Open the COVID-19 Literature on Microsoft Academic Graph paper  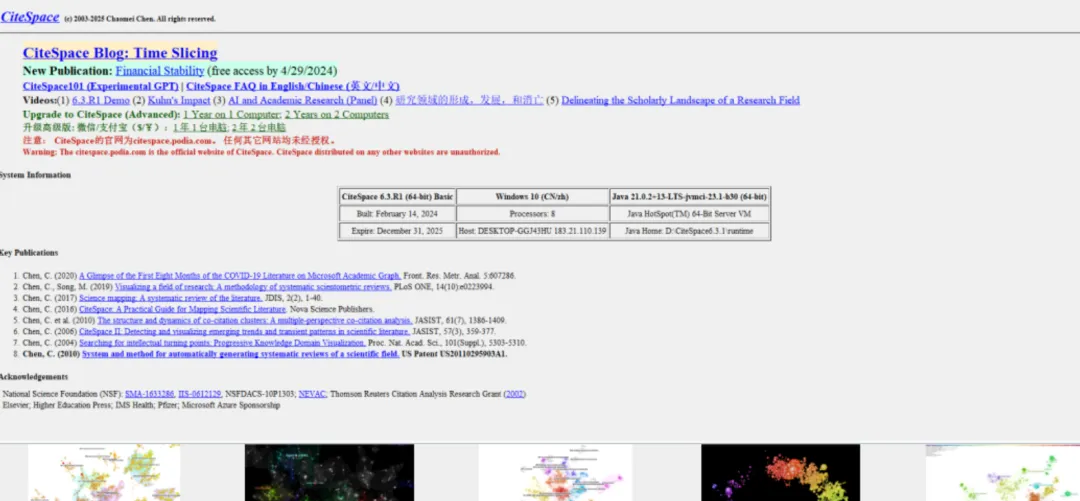[240, 276]
